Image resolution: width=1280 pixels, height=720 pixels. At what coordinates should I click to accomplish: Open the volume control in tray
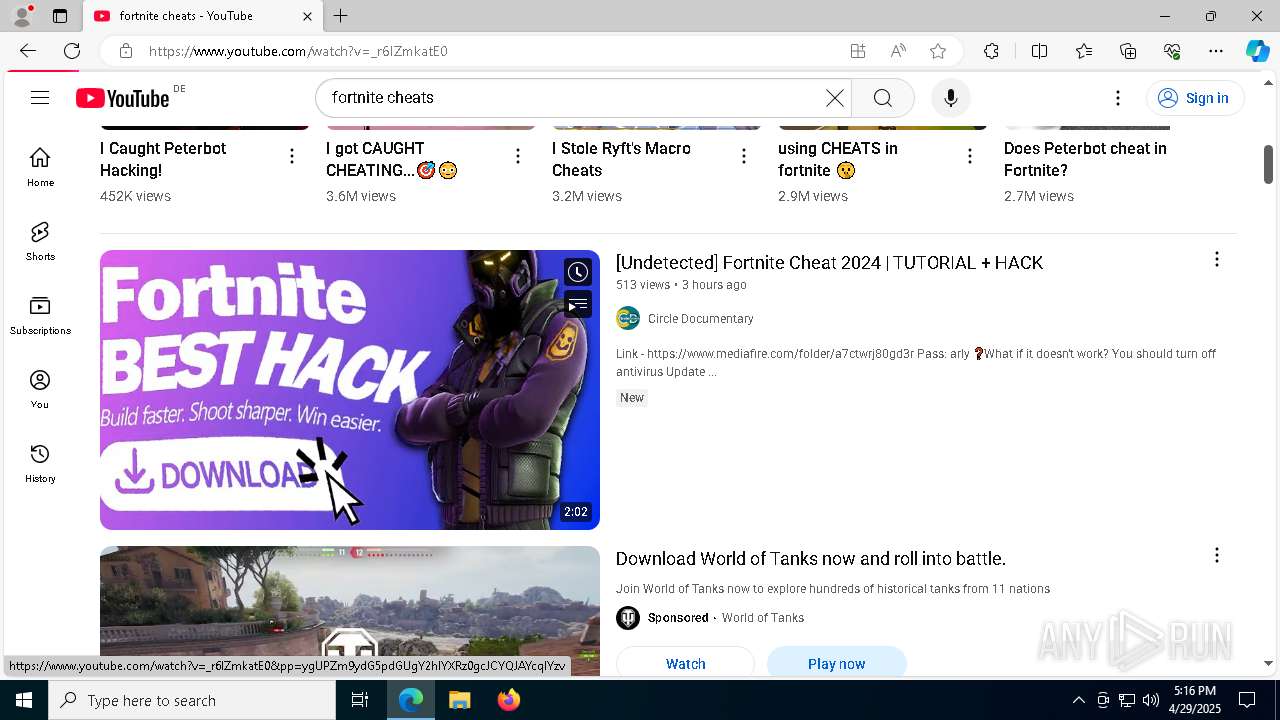click(x=1150, y=700)
